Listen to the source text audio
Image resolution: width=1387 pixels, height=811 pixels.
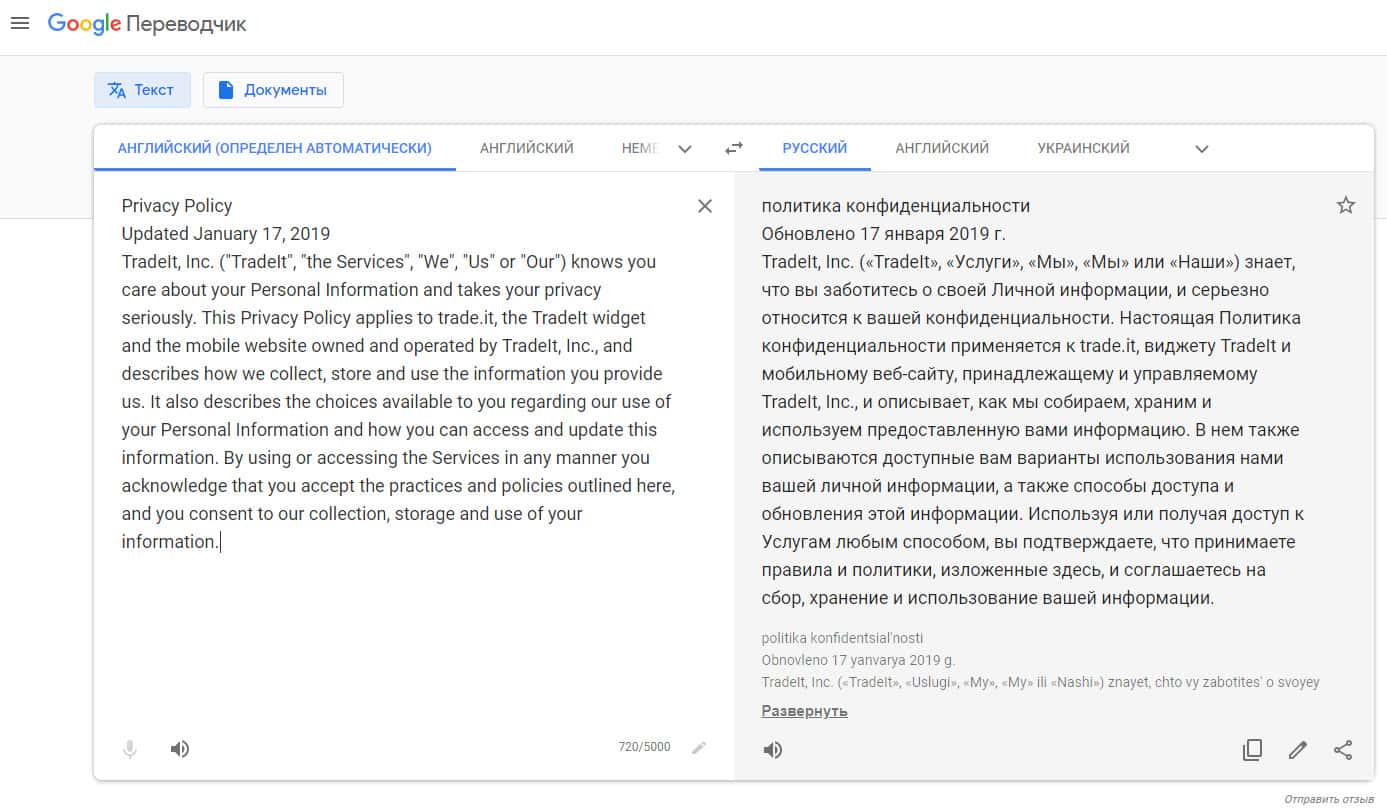180,749
